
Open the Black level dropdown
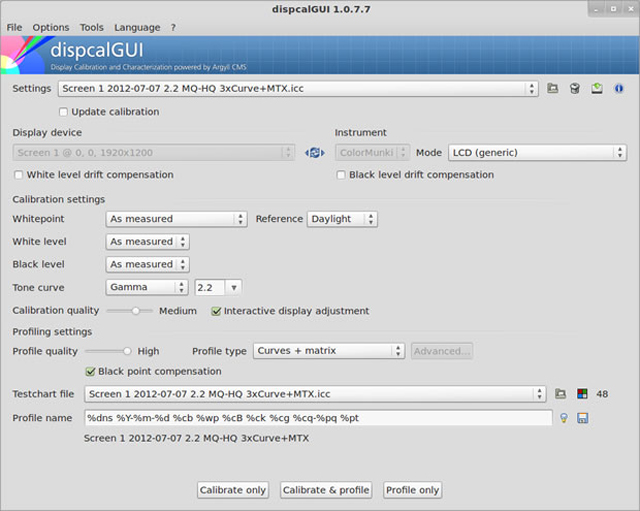click(147, 264)
